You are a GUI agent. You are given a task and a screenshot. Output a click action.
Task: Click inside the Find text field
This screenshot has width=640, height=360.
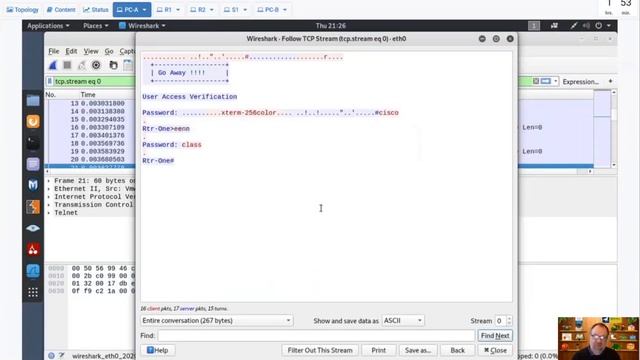[x=316, y=336]
